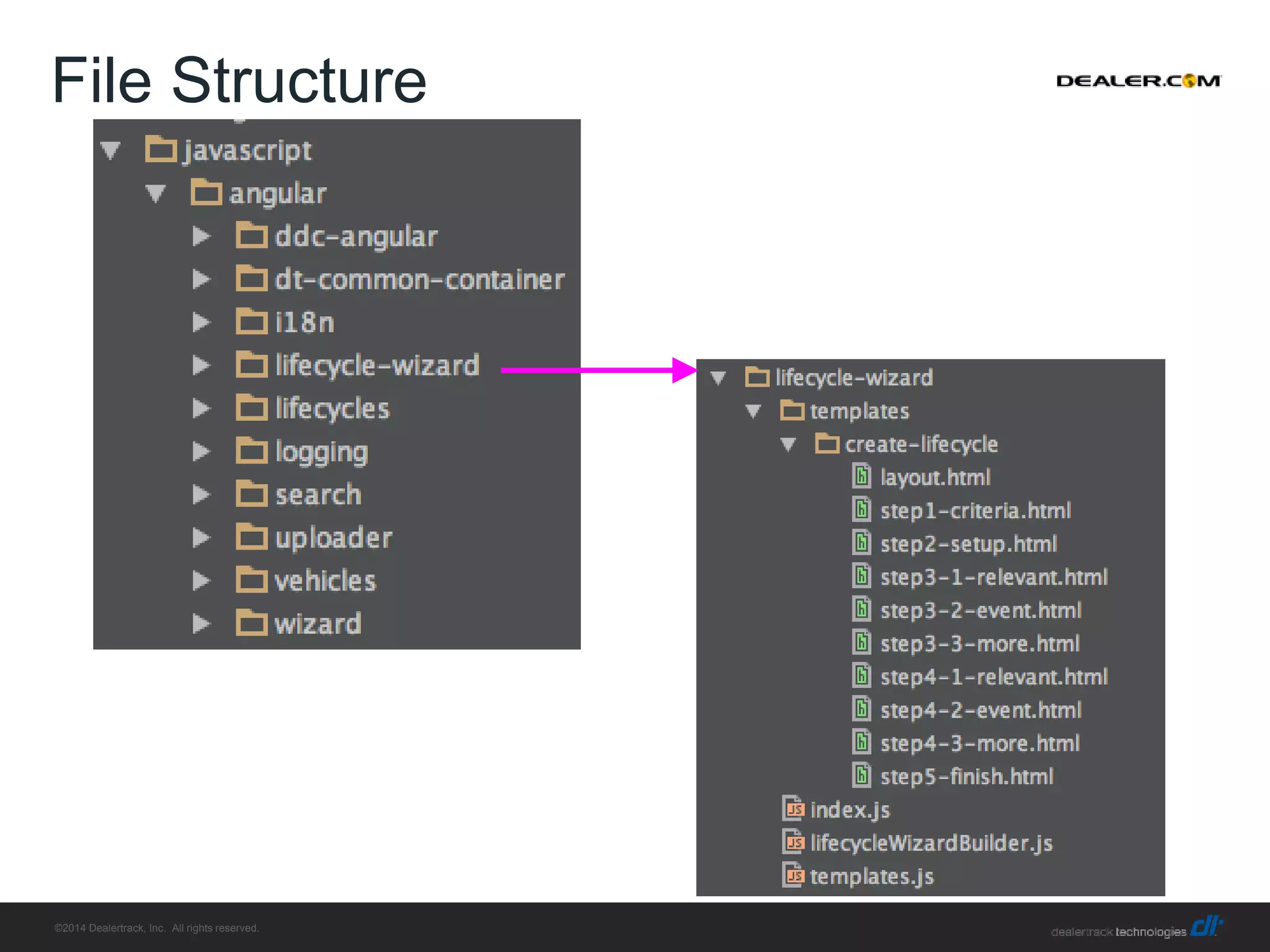Expand the search folder arrow
This screenshot has width=1270, height=952.
pos(201,495)
